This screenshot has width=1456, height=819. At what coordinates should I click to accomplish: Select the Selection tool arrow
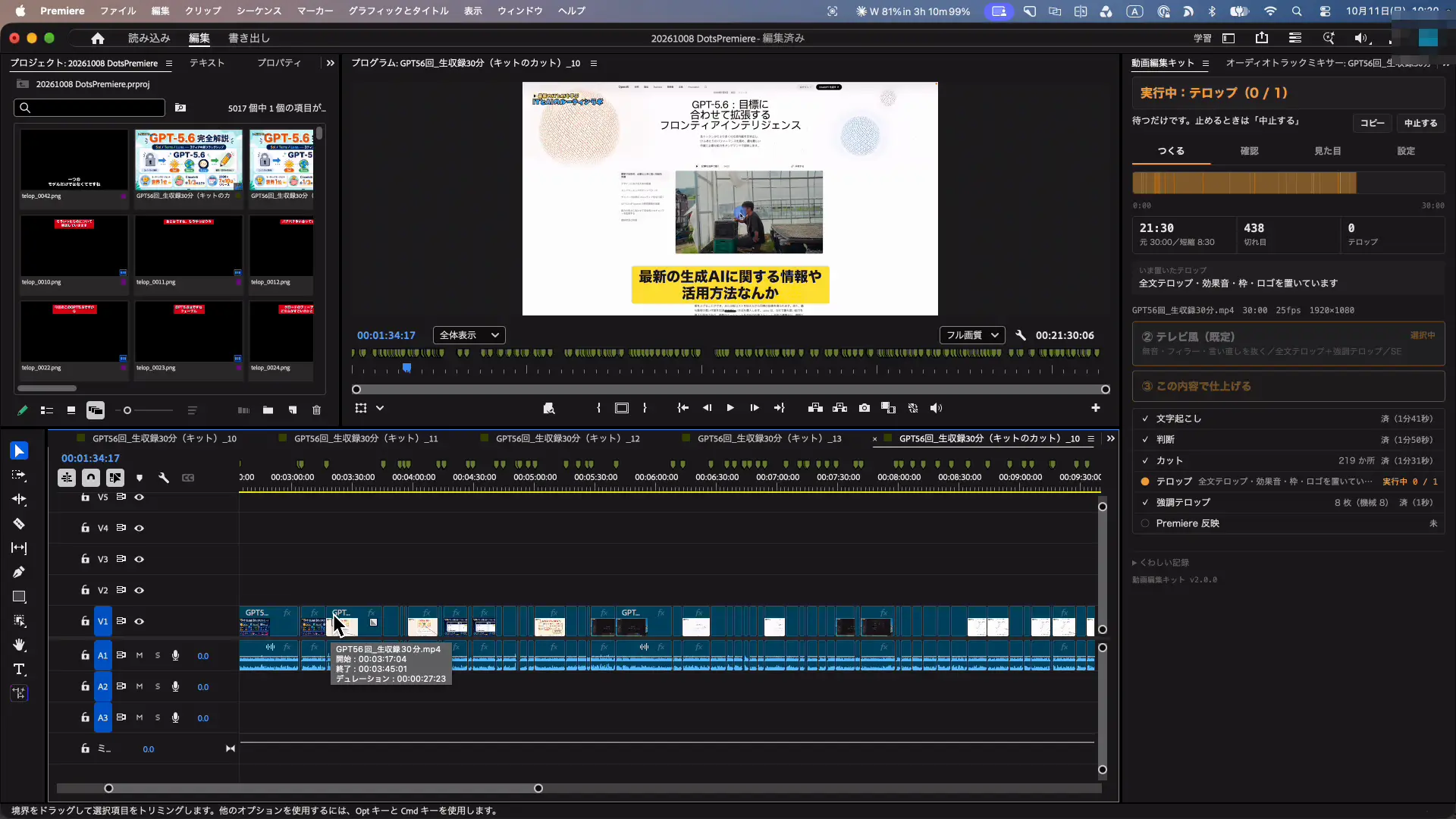point(19,451)
